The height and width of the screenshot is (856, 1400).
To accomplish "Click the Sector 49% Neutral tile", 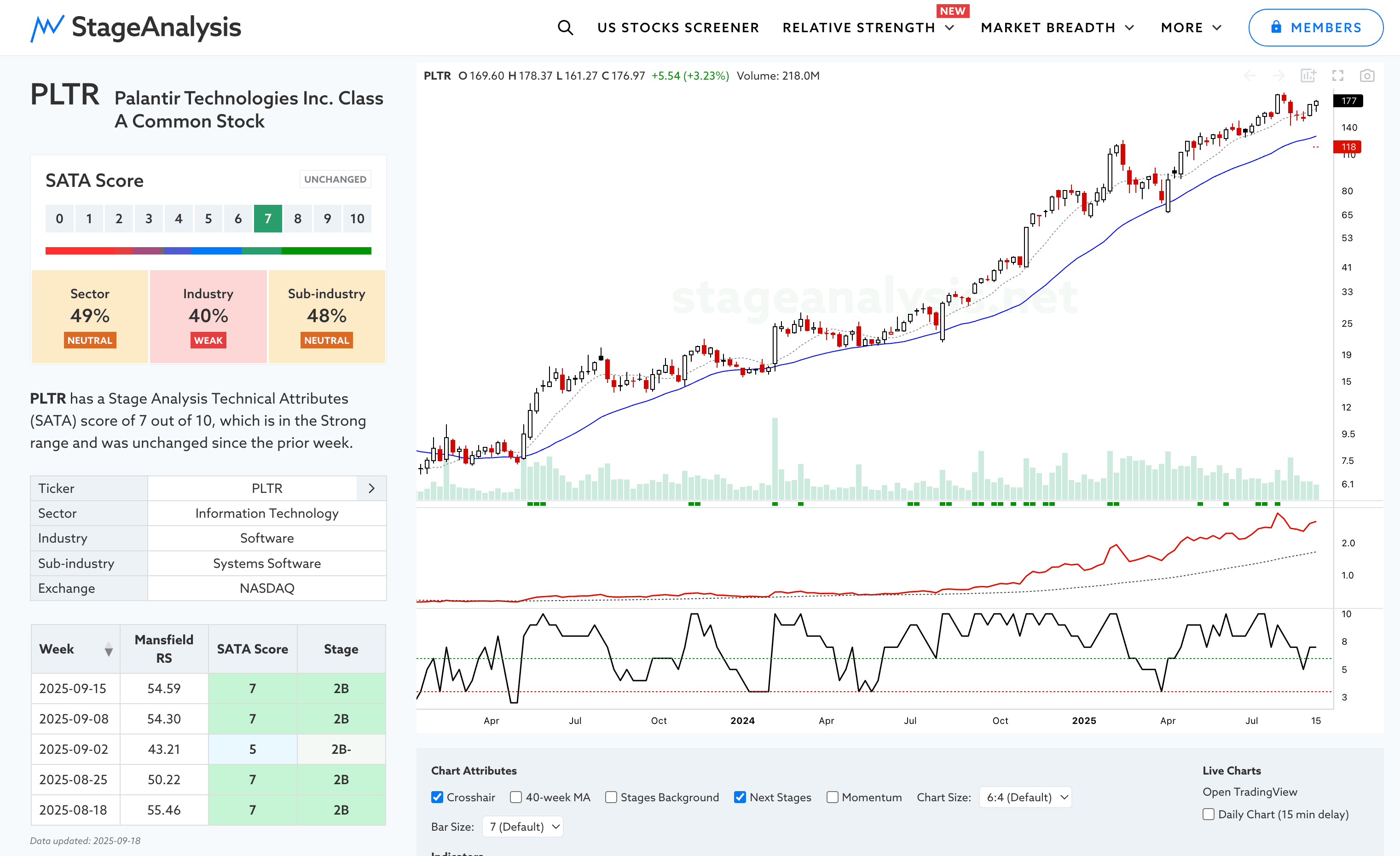I will [90, 316].
